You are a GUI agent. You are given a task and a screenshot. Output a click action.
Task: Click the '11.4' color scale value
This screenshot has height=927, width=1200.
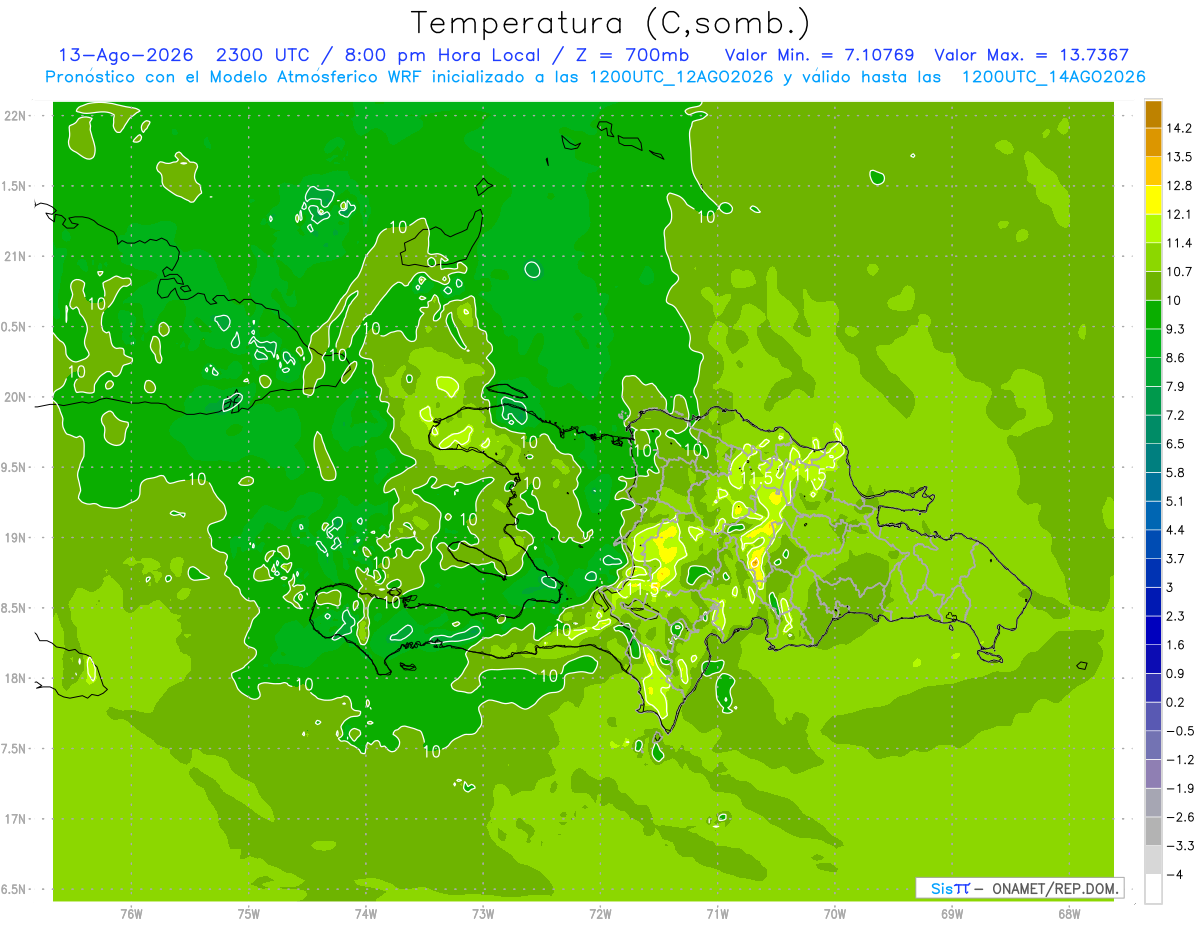click(1179, 243)
